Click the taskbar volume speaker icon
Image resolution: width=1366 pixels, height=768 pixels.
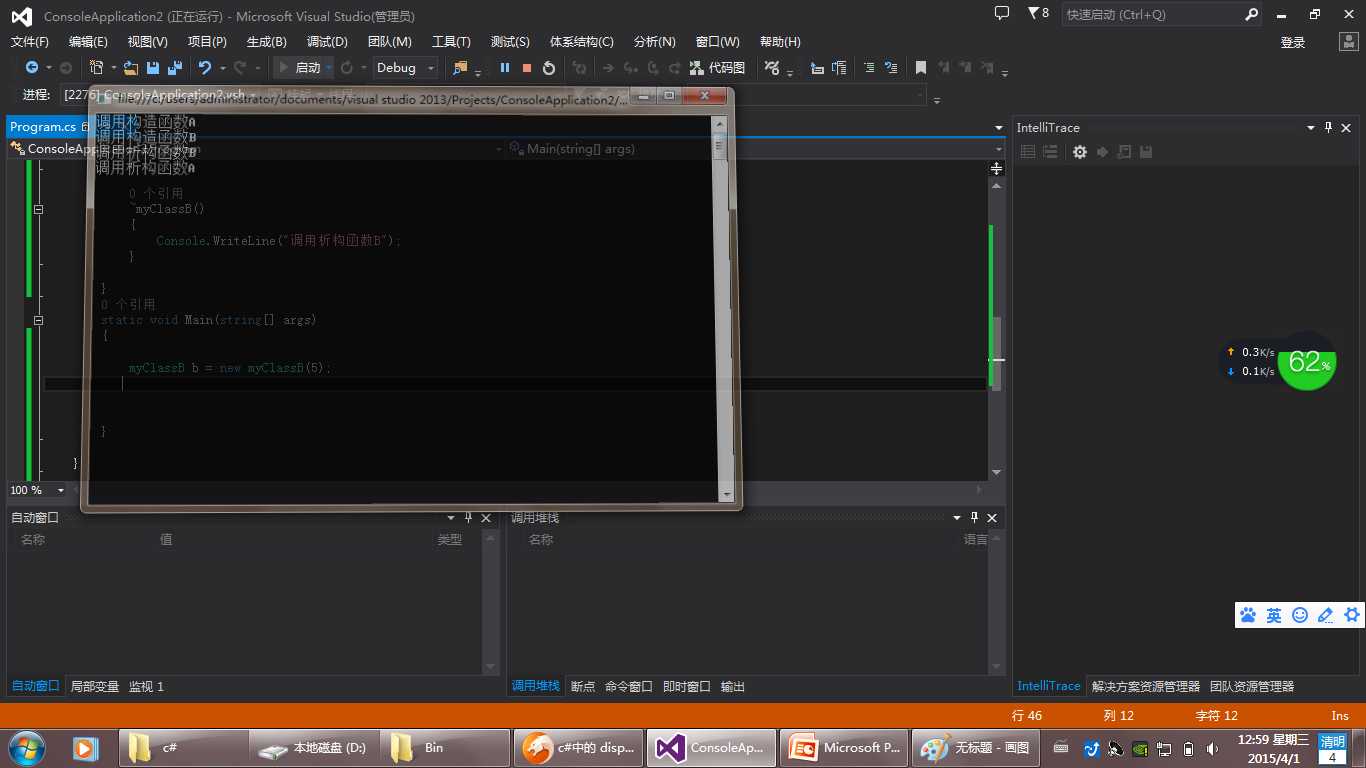pos(1213,748)
